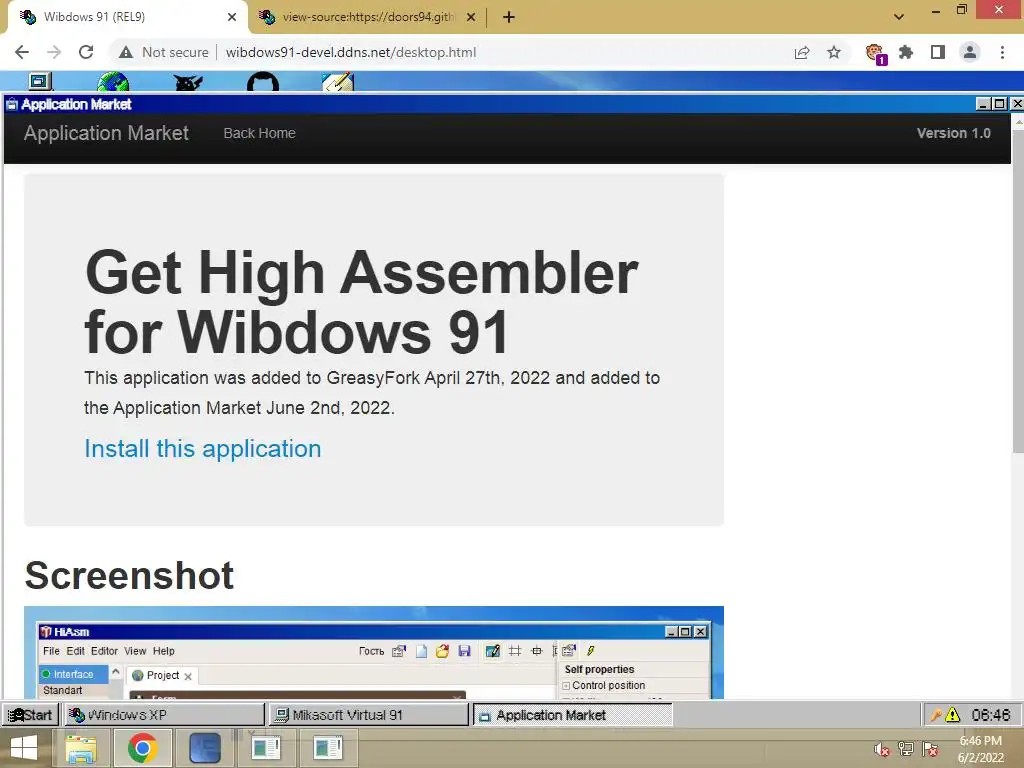Close the Wibdows 91 (REL9) tab
The height and width of the screenshot is (768, 1024).
click(x=232, y=17)
